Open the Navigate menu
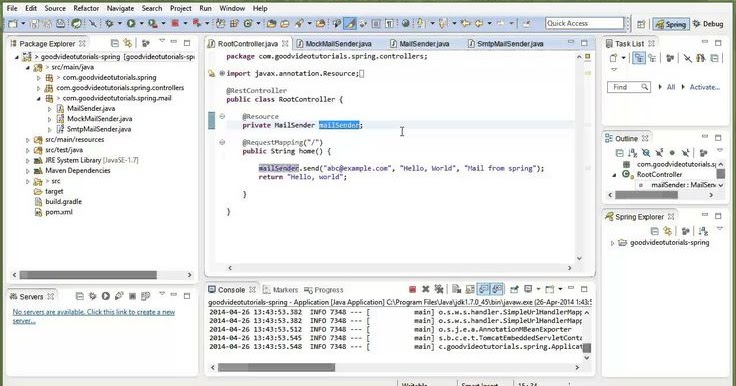 pos(120,8)
